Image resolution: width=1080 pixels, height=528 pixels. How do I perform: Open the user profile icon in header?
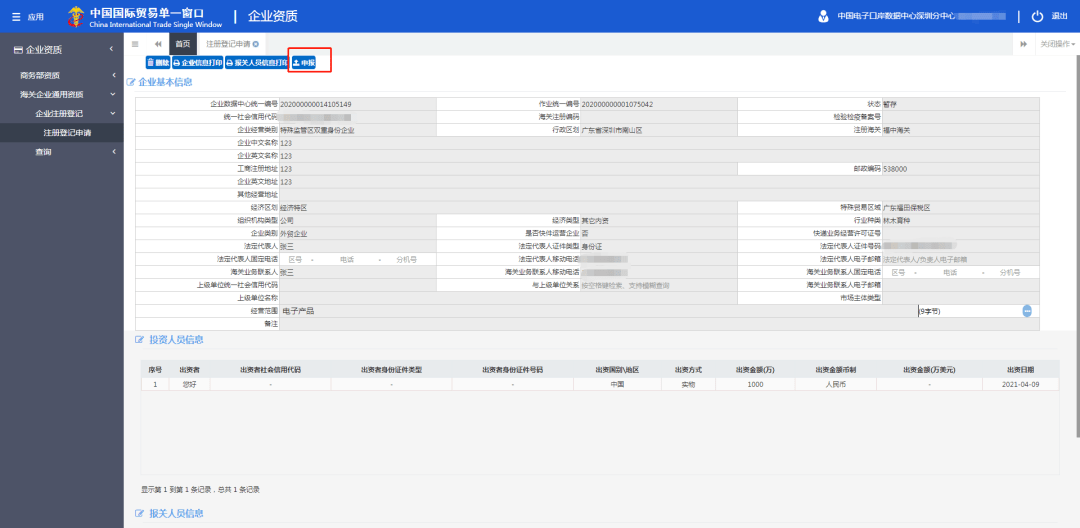[822, 16]
